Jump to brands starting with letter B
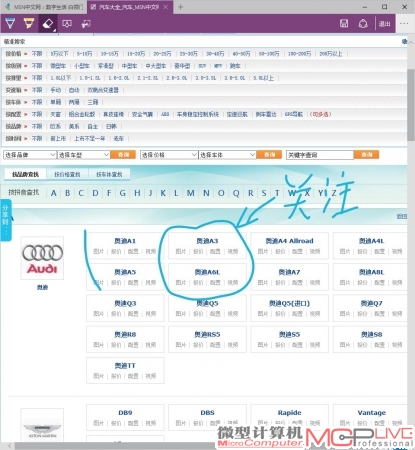The height and width of the screenshot is (450, 415). pos(68,193)
